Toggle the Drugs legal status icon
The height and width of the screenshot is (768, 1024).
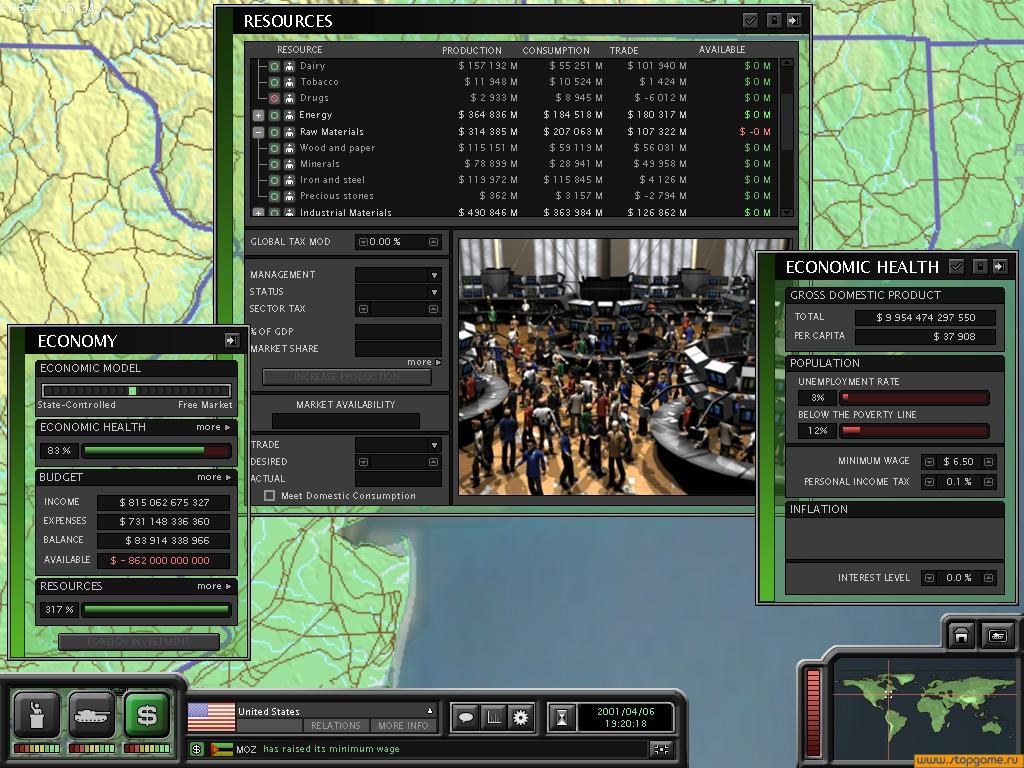point(274,98)
